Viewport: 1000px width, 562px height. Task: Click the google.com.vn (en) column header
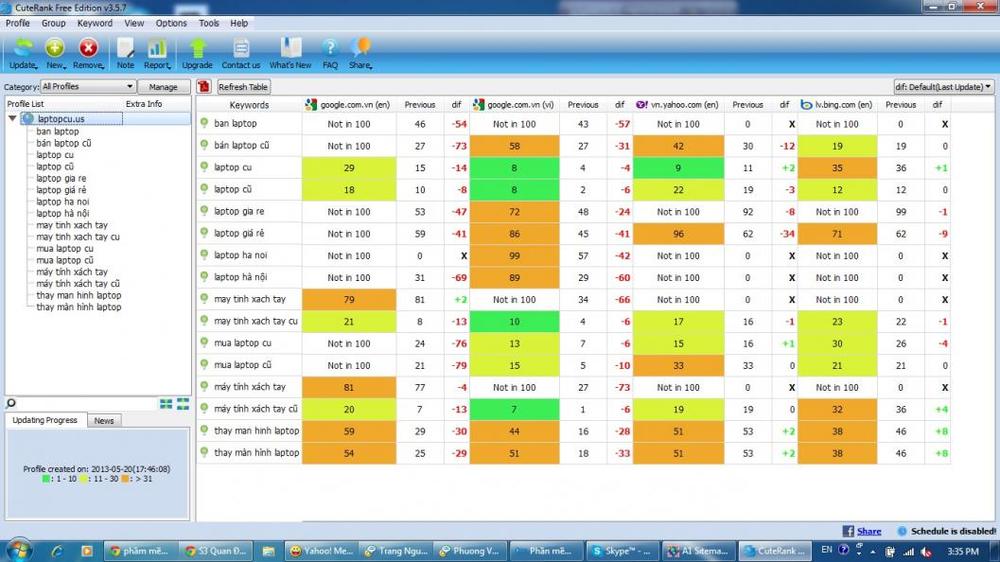[x=349, y=105]
